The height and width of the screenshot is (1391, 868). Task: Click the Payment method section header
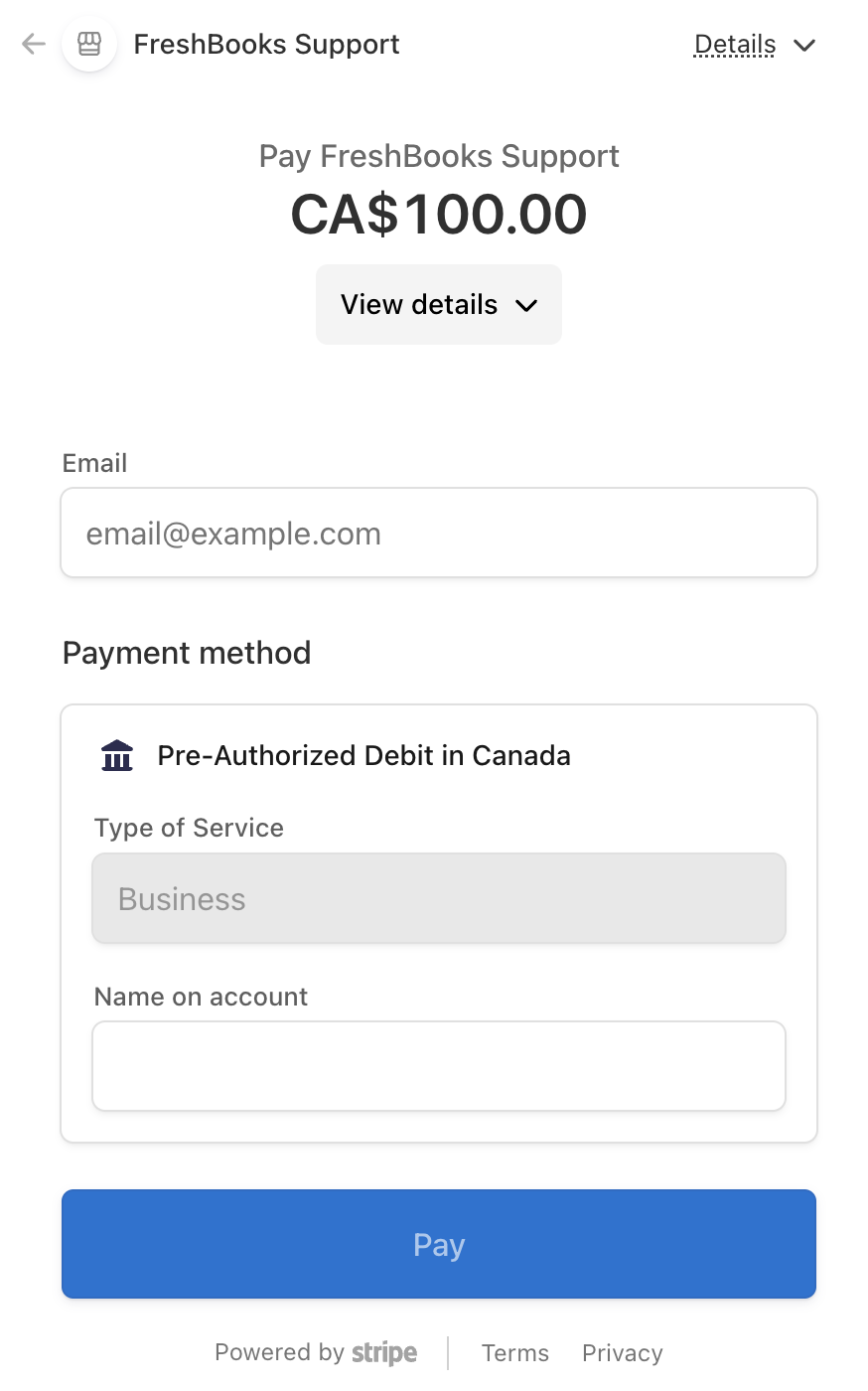[186, 653]
